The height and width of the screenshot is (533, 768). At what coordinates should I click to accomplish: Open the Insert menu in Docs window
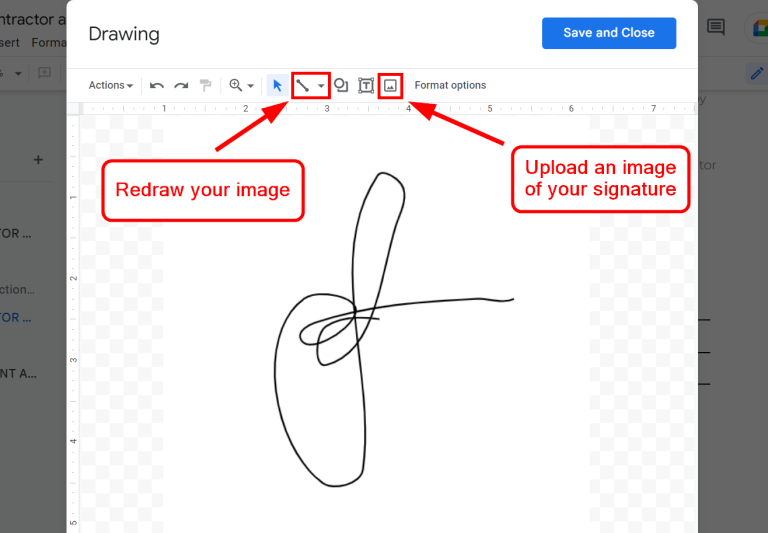9,43
